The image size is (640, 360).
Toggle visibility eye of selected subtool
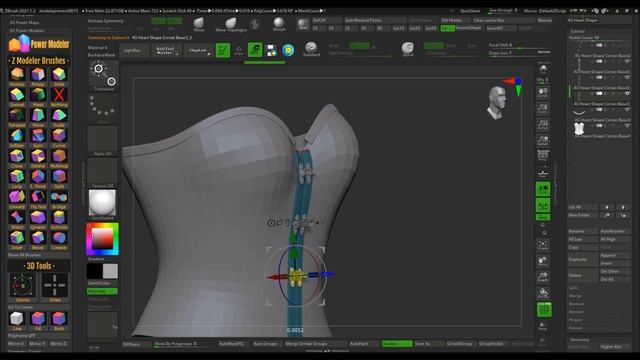627,93
